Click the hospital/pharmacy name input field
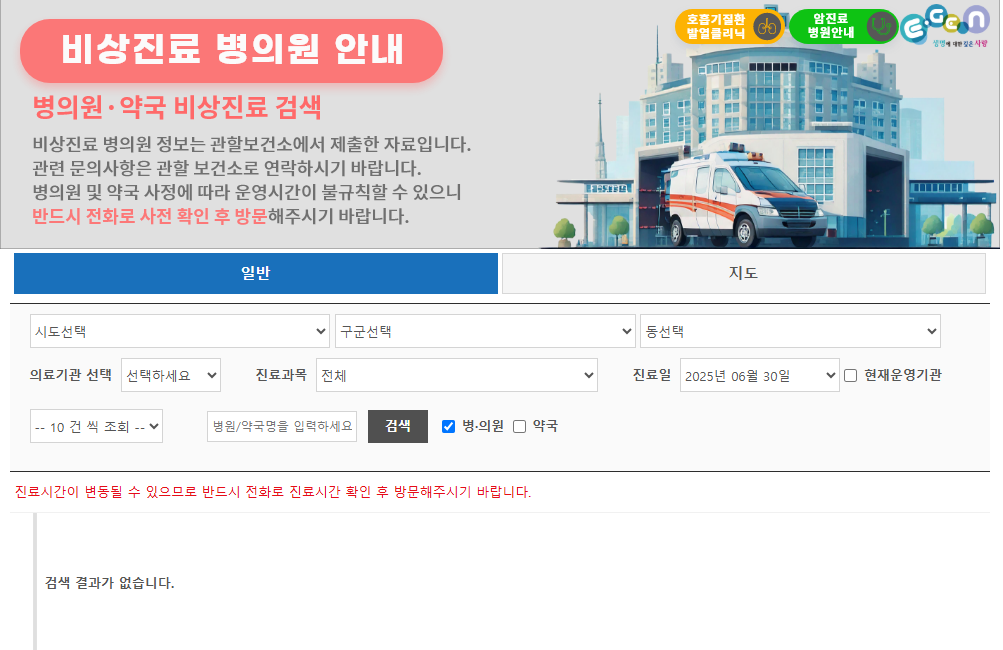The height and width of the screenshot is (650, 1003). click(281, 425)
